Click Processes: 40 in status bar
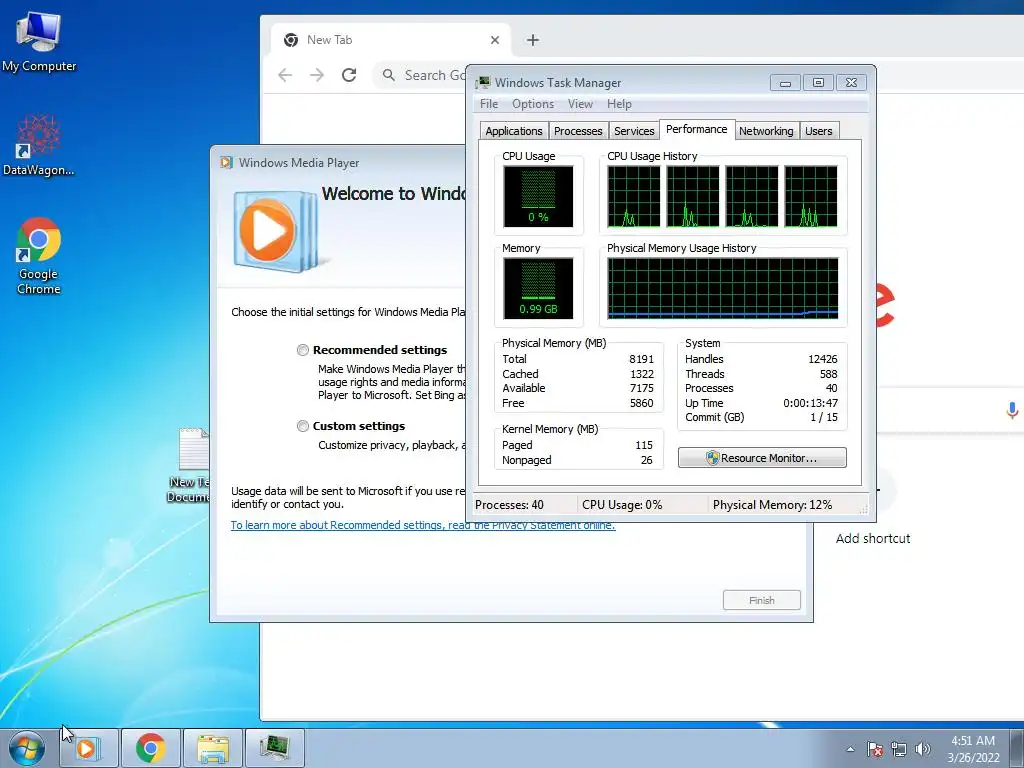Viewport: 1024px width, 768px height. [x=509, y=505]
